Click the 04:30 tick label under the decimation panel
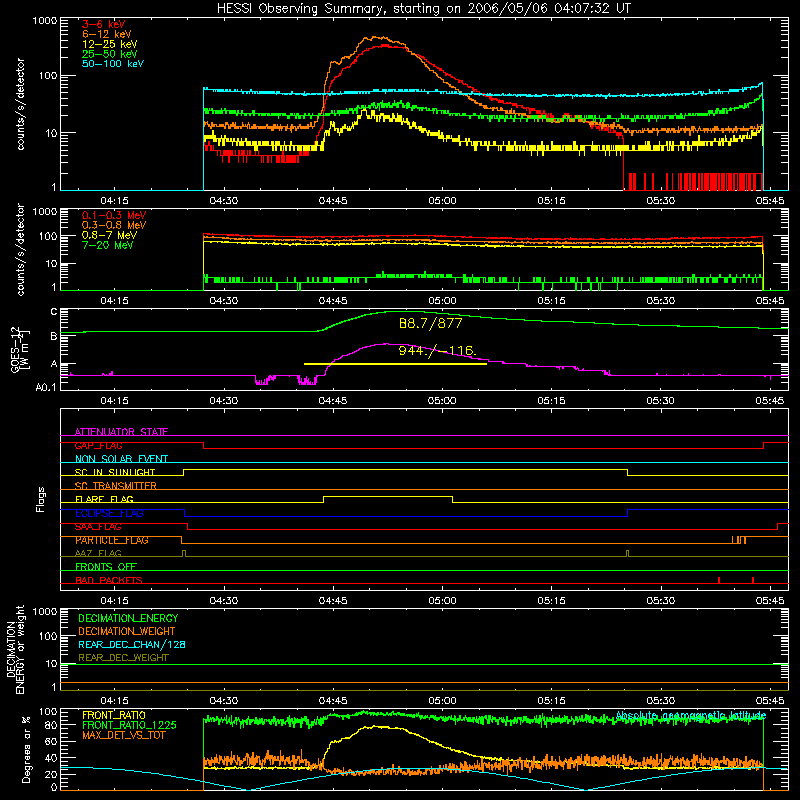This screenshot has height=800, width=800. pos(223,701)
